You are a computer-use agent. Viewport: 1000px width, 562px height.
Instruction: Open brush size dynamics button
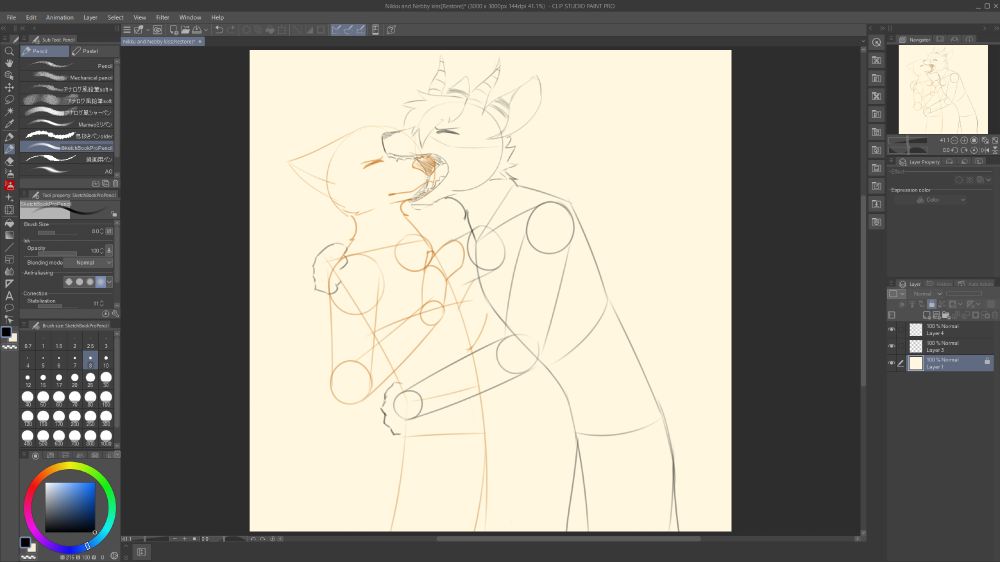(109, 231)
